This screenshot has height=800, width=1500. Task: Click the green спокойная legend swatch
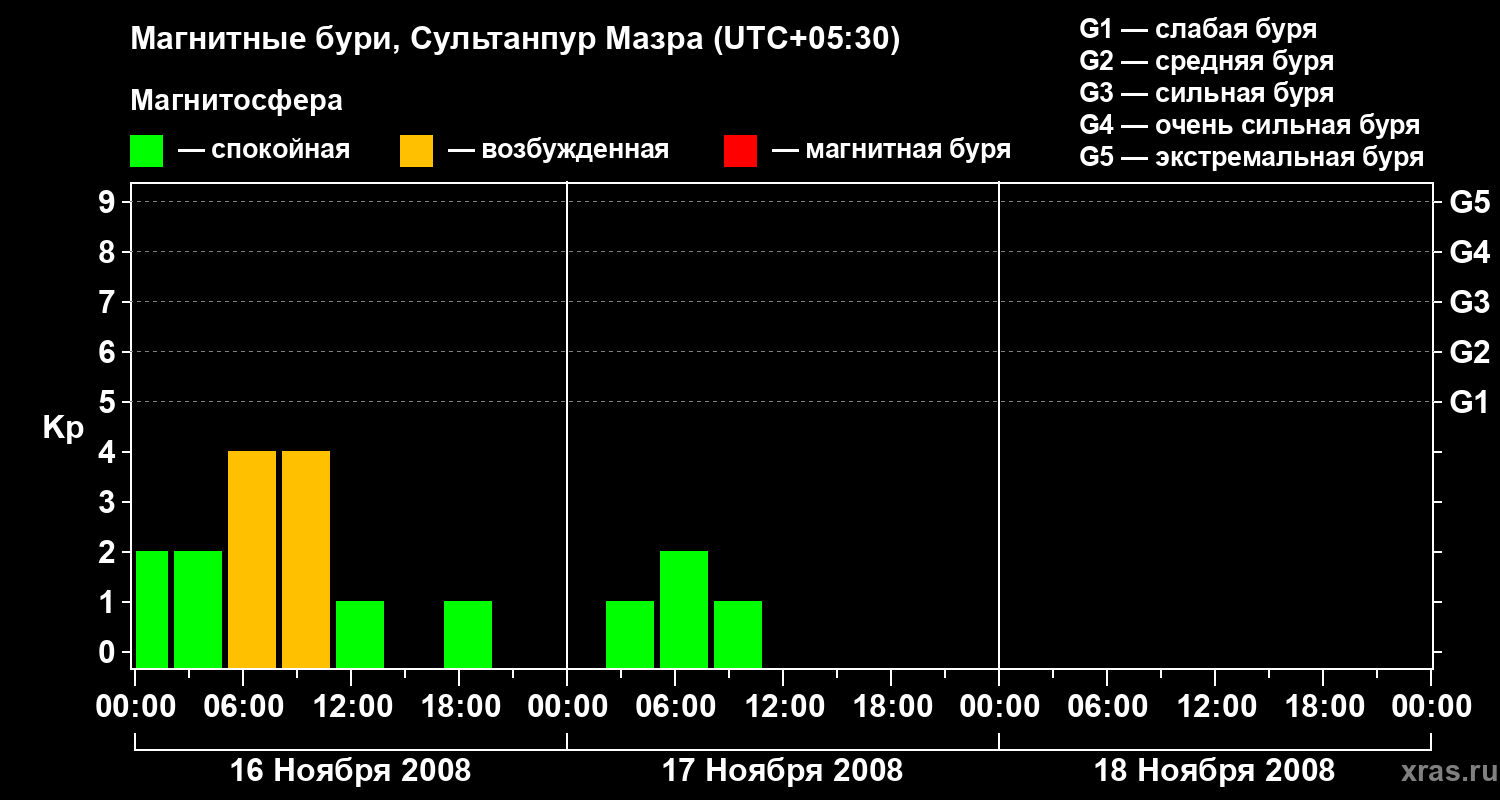[147, 150]
